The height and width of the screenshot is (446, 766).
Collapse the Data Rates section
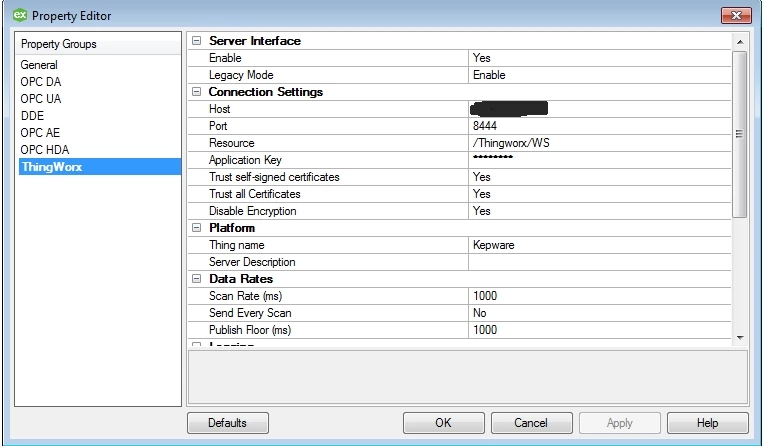pyautogui.click(x=196, y=278)
